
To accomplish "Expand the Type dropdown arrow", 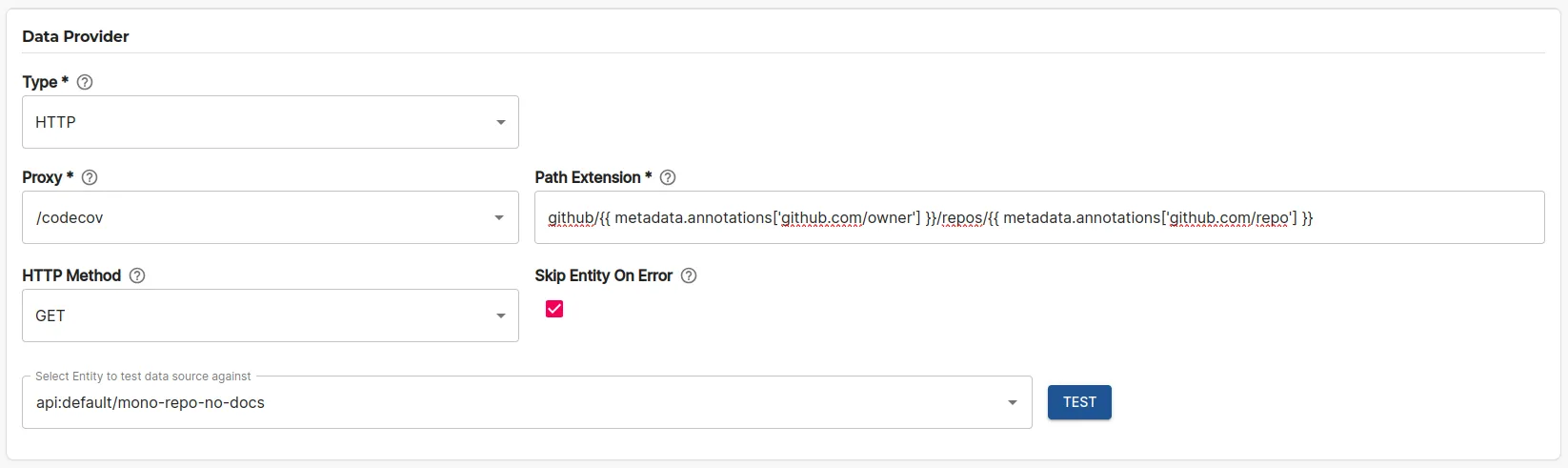I will 501,123.
